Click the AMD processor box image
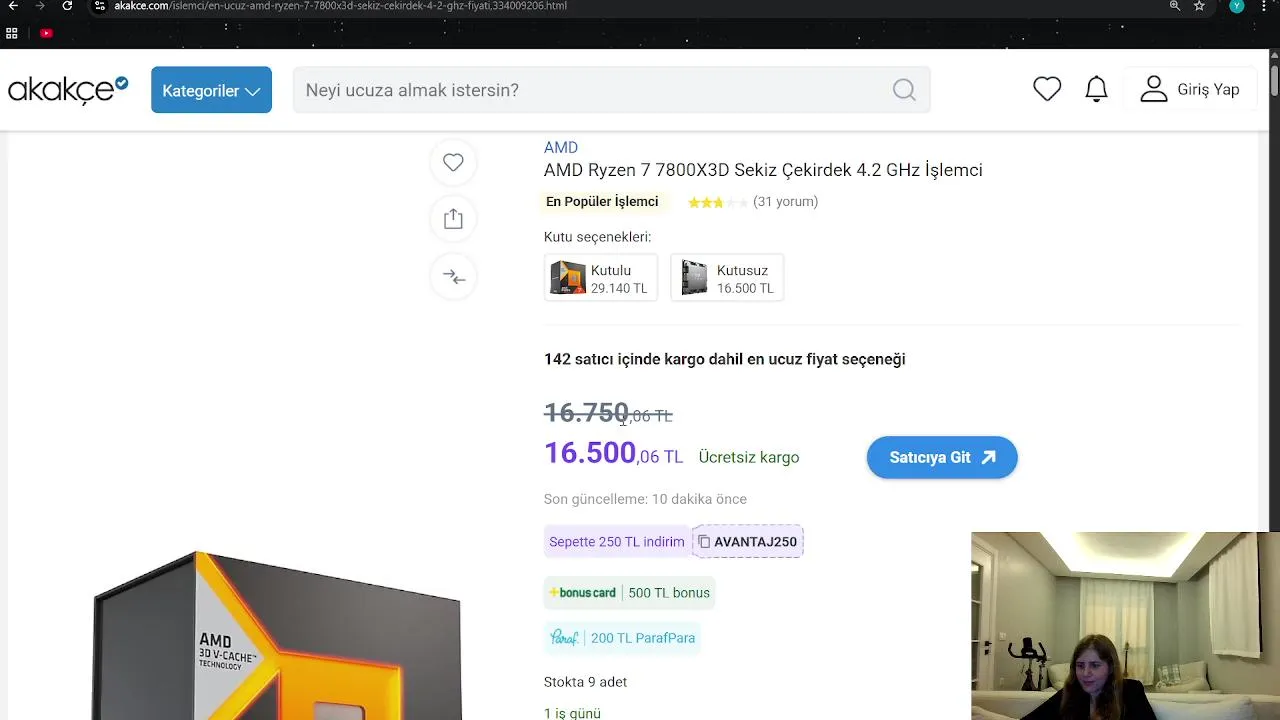Screen dimensions: 1280x720 (277, 635)
